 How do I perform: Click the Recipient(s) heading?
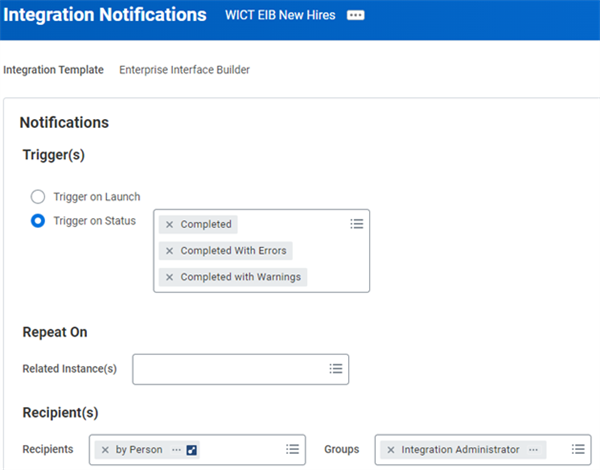coord(60,413)
